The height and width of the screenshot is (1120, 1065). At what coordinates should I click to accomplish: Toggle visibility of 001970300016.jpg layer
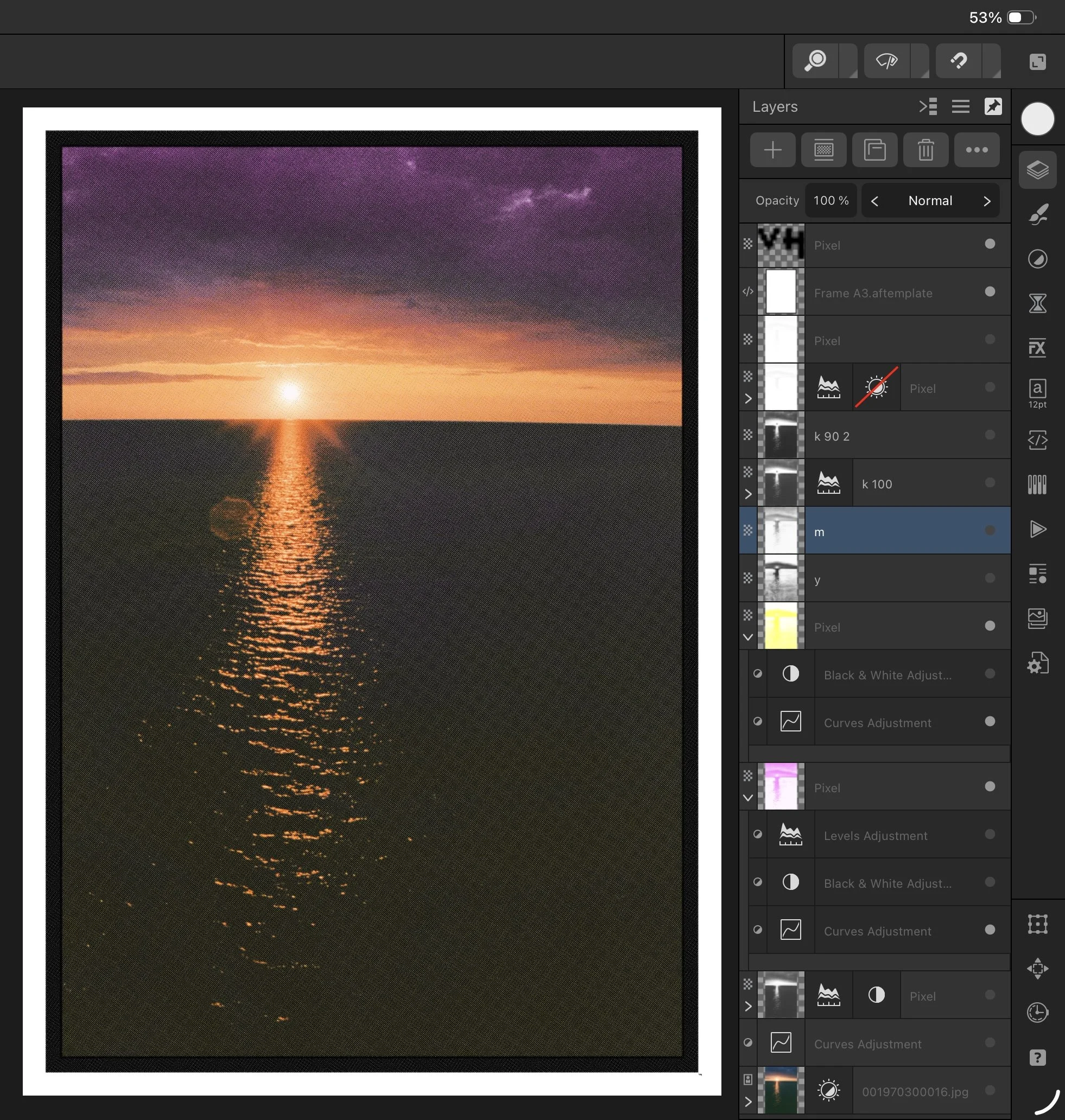coord(990,1091)
